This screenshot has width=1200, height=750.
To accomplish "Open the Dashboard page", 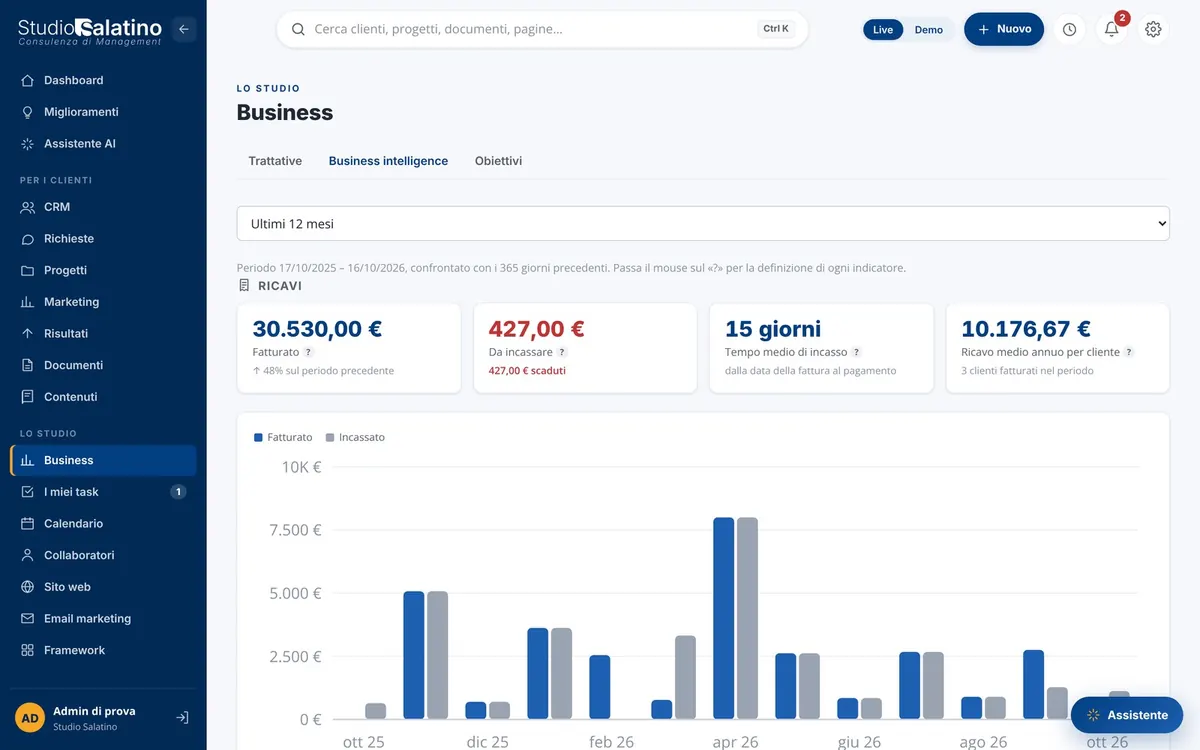I will [103, 80].
